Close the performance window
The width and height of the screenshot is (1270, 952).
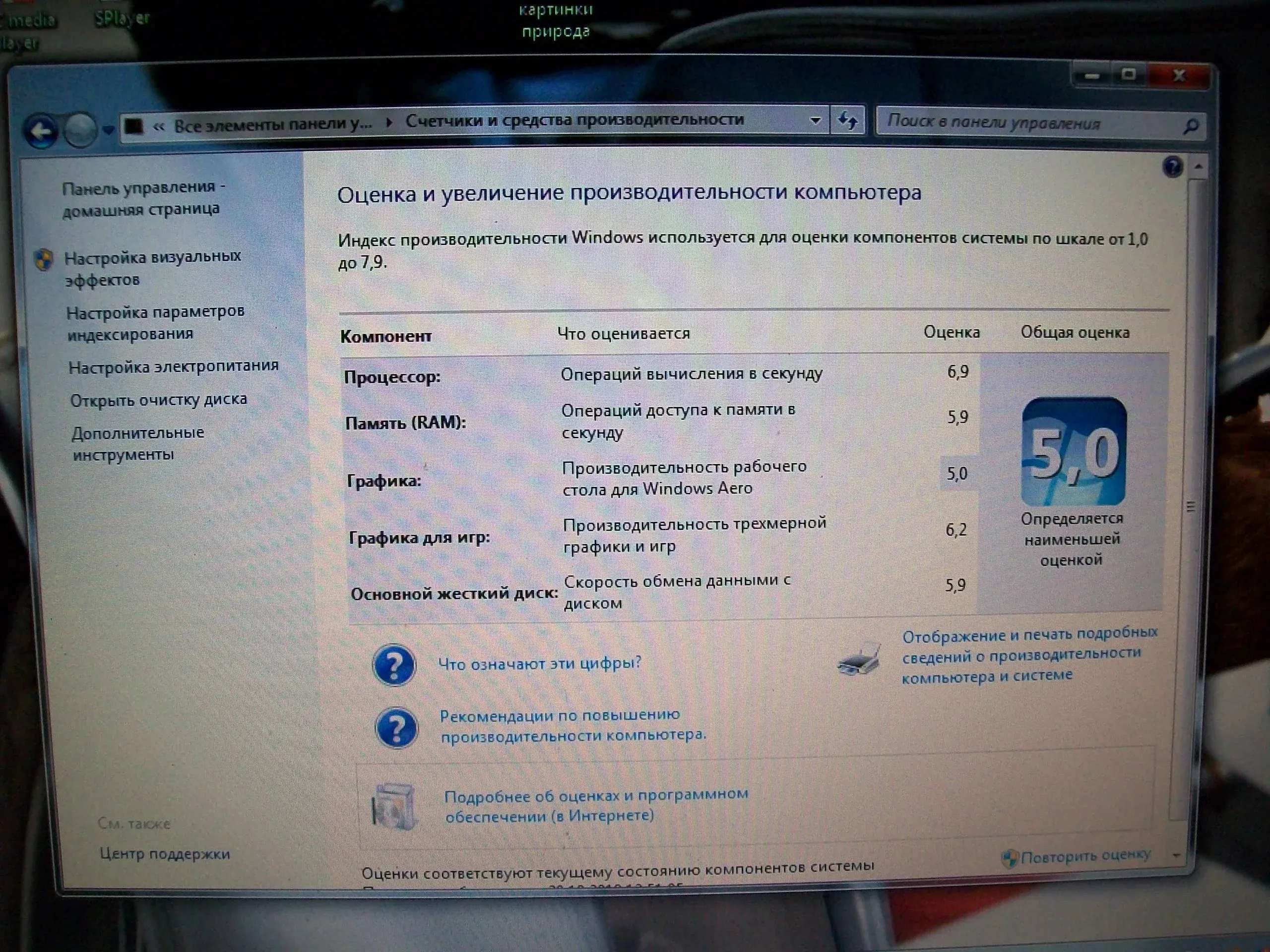click(1179, 75)
